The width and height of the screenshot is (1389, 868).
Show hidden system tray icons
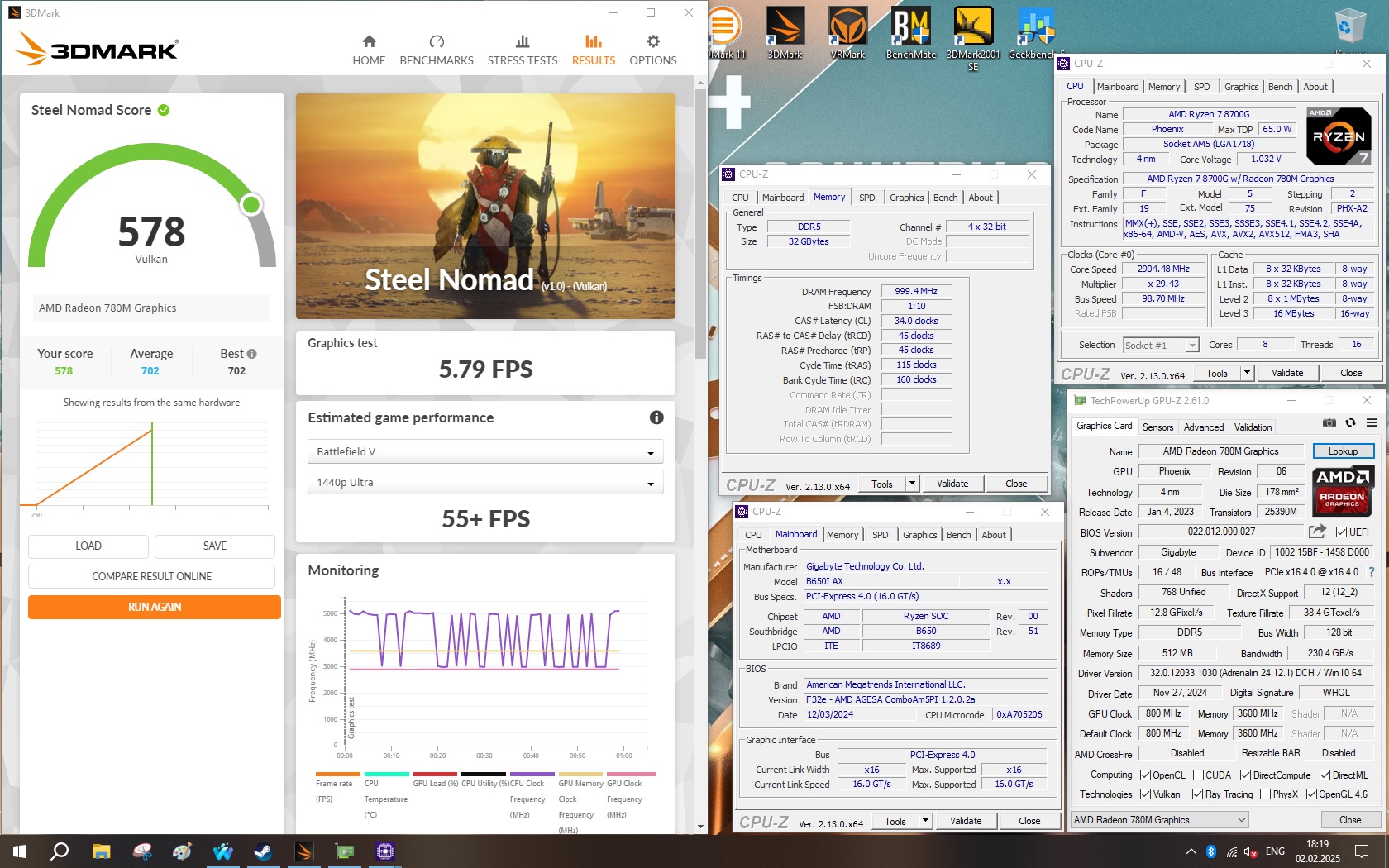[1191, 851]
